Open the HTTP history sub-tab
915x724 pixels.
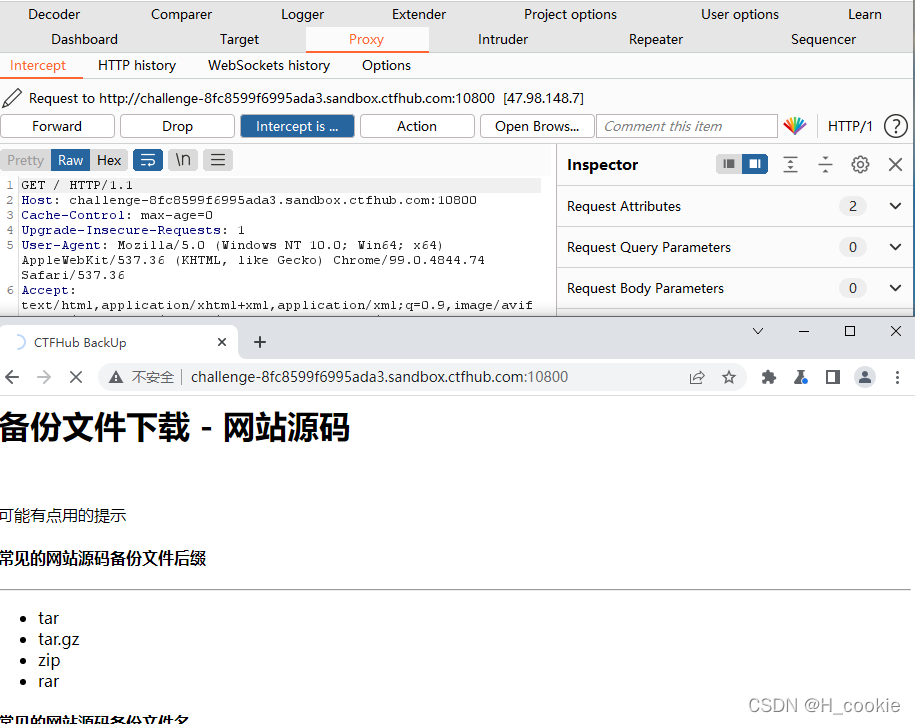(x=137, y=65)
